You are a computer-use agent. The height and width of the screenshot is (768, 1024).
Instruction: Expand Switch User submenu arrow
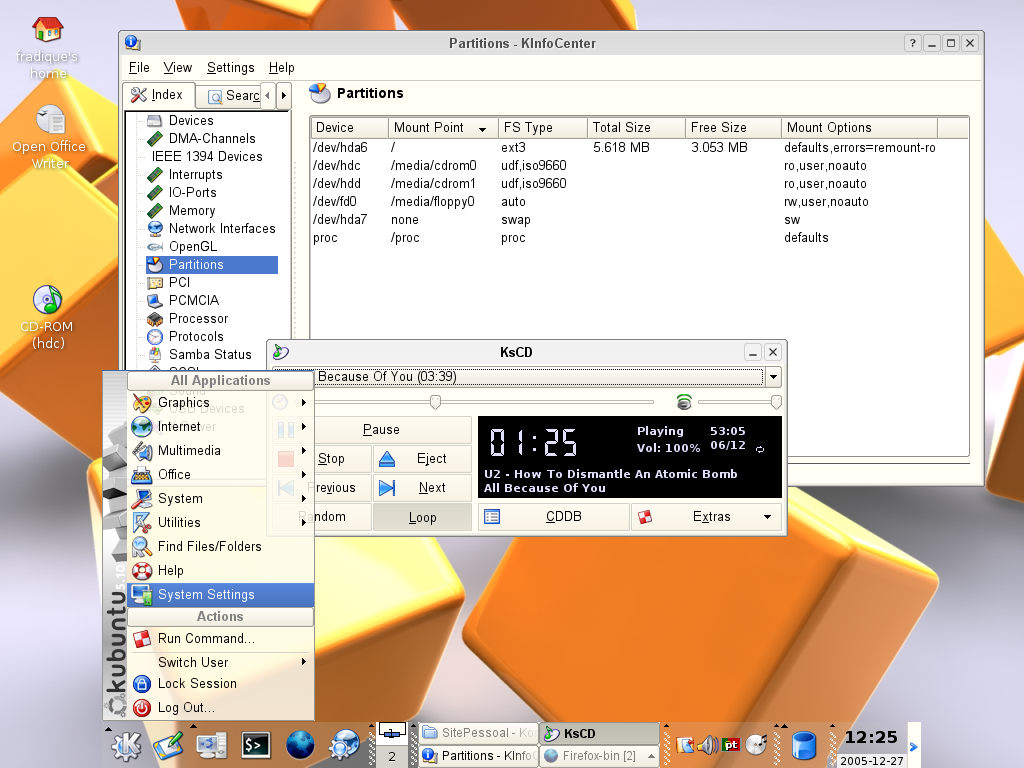click(304, 662)
